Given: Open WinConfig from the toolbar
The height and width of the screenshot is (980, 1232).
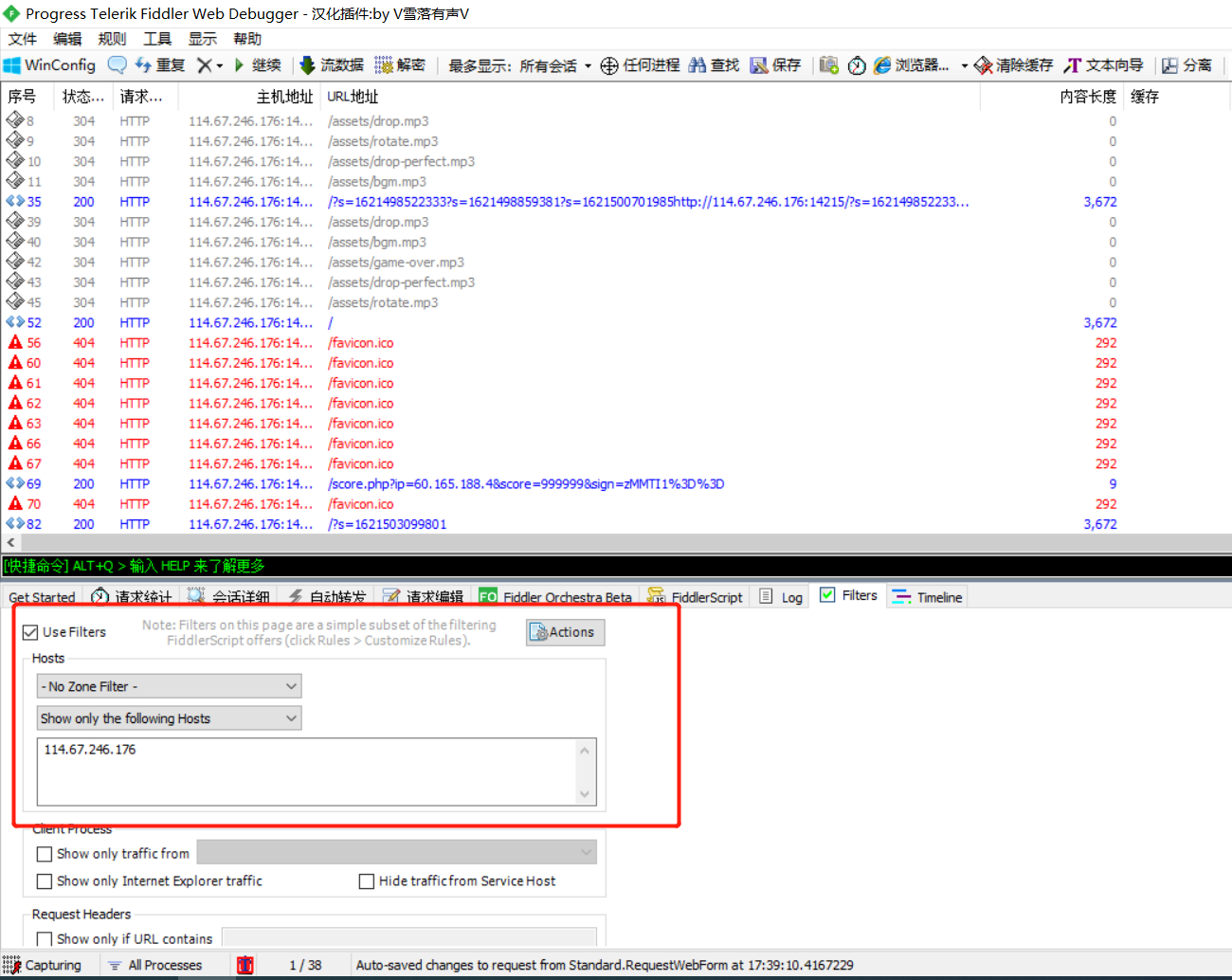Looking at the screenshot, I should coord(49,65).
